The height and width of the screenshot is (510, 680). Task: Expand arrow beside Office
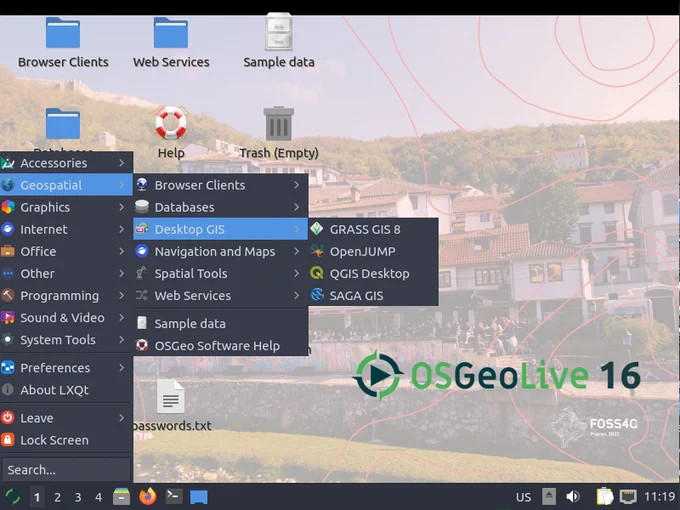click(122, 251)
